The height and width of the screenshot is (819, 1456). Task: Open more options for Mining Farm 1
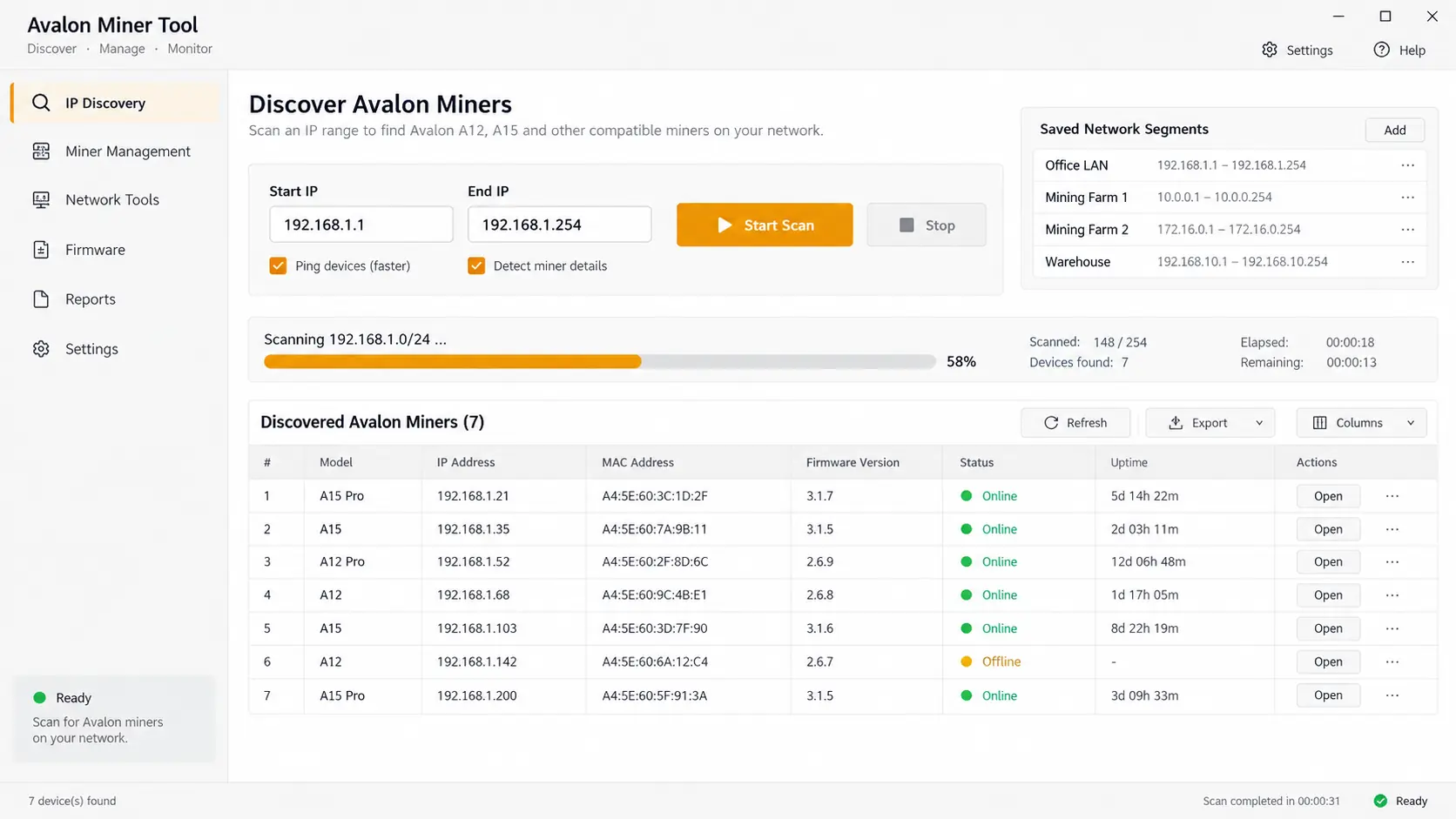click(1408, 198)
